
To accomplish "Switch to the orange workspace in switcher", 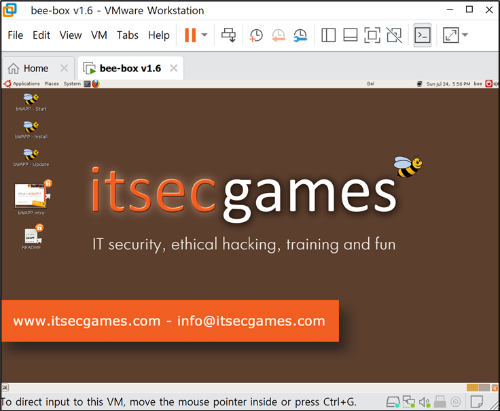I will [x=472, y=387].
